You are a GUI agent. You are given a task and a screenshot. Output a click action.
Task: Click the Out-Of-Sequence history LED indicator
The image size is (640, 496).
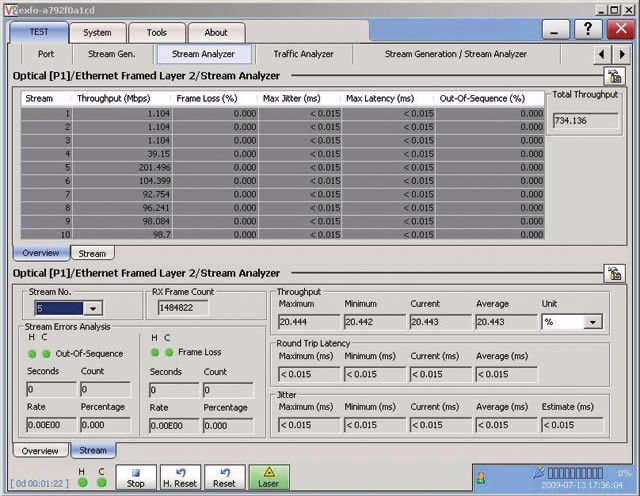[32, 352]
